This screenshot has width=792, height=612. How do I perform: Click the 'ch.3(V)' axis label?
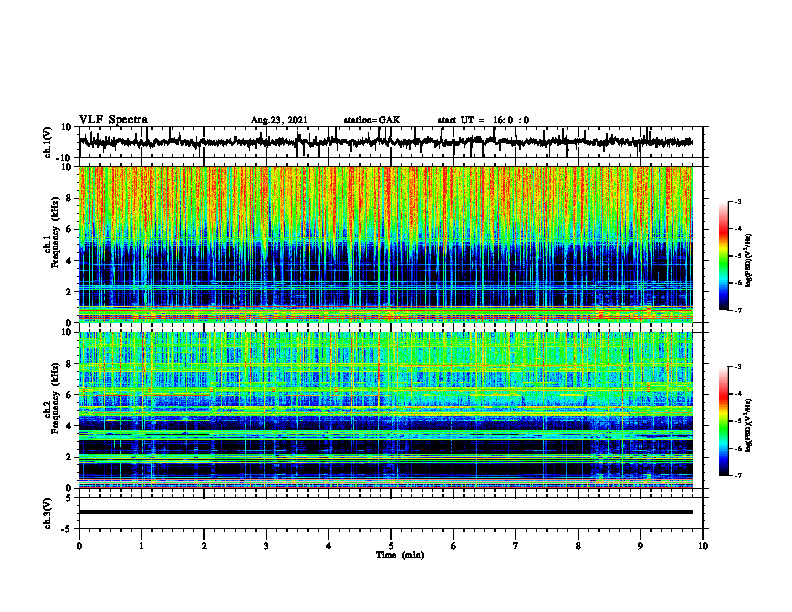48,513
